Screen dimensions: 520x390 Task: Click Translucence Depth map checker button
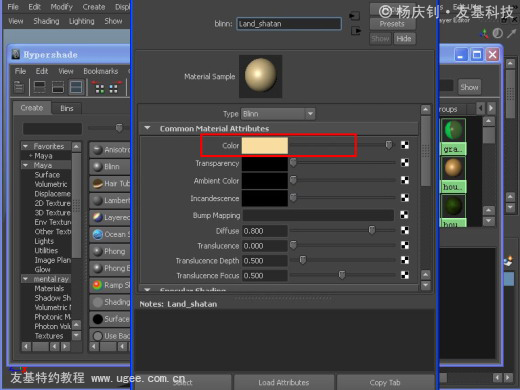[x=405, y=260]
